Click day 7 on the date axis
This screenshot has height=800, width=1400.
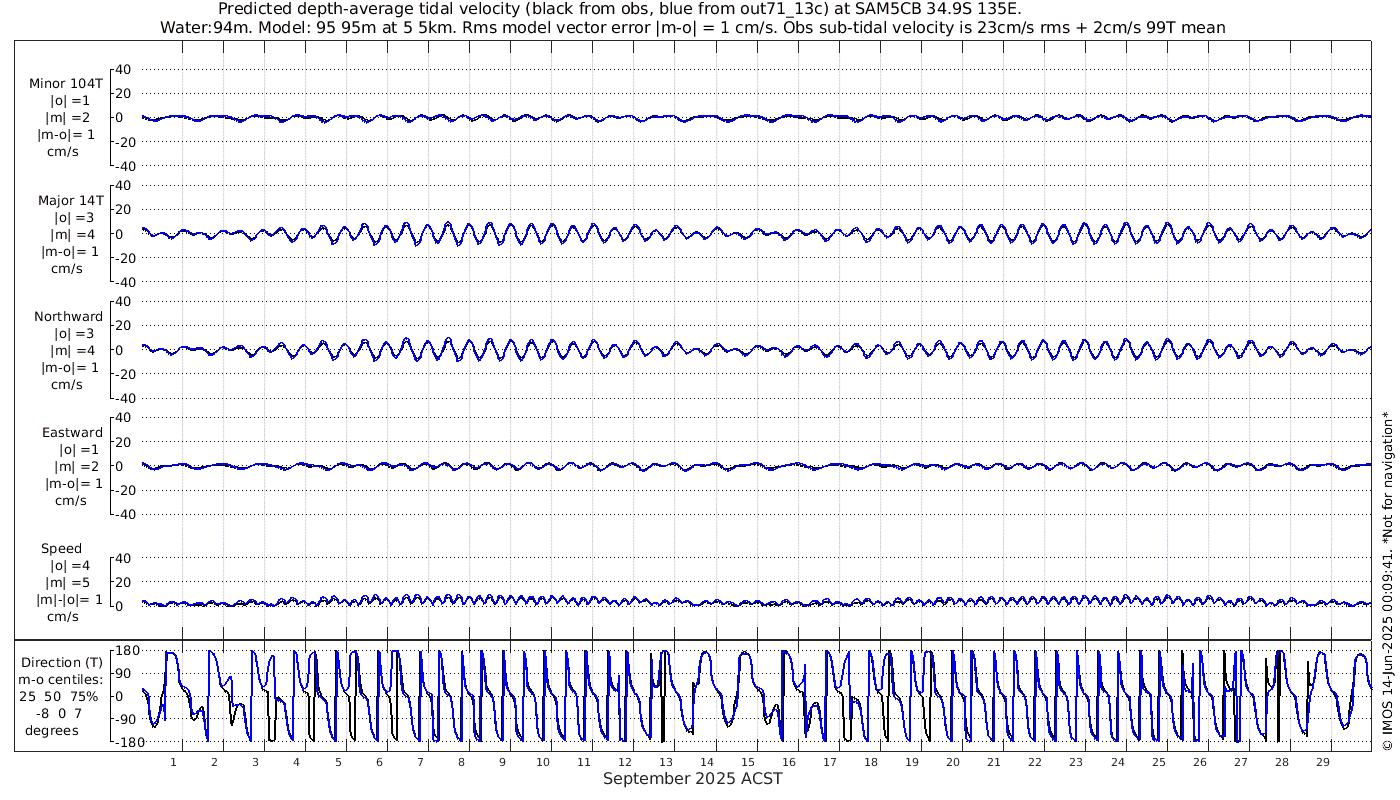[419, 762]
